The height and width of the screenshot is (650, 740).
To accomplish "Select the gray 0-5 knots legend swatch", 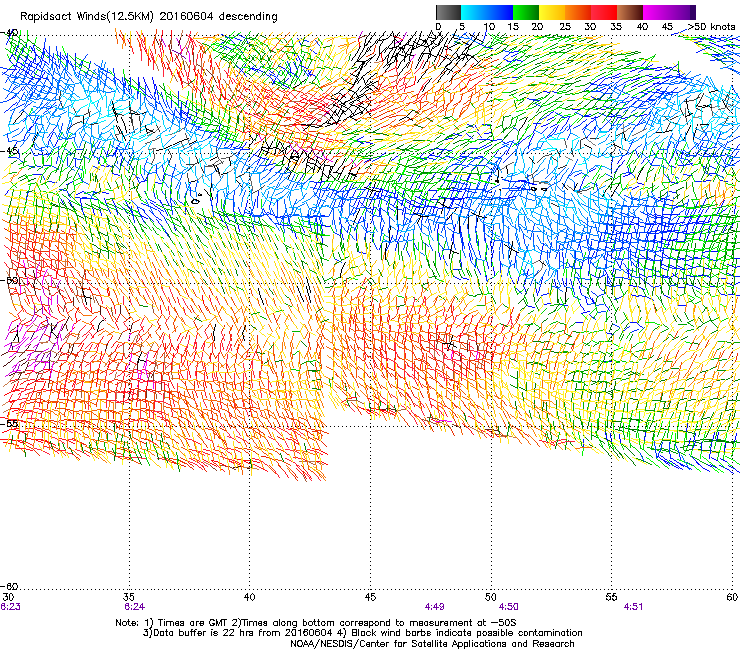I will pyautogui.click(x=448, y=12).
